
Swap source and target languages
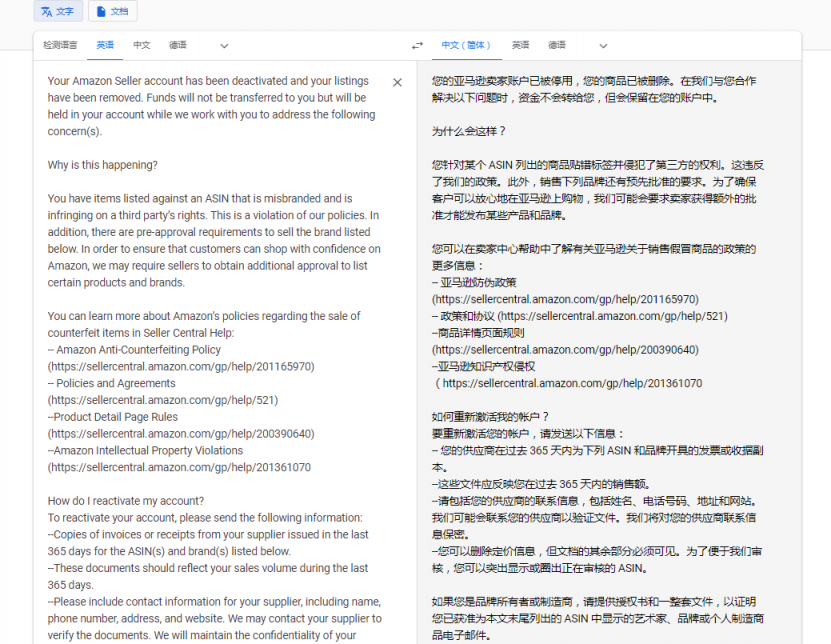(418, 46)
